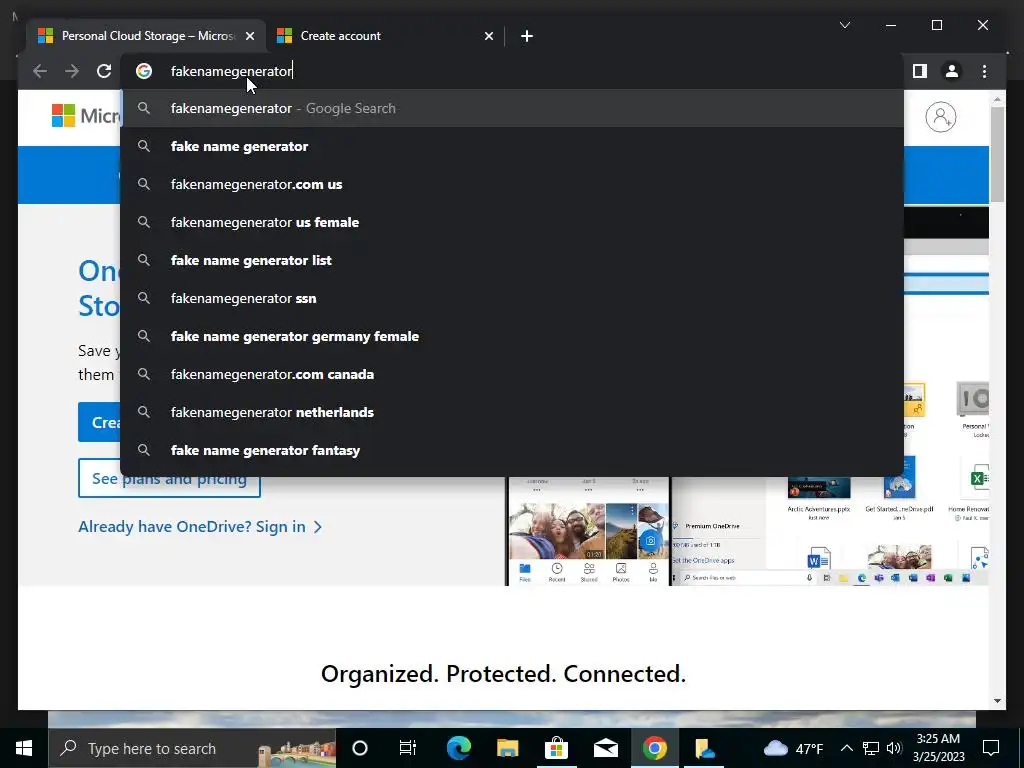The image size is (1024, 768).
Task: Open Chrome's three-dot menu
Action: (x=984, y=71)
